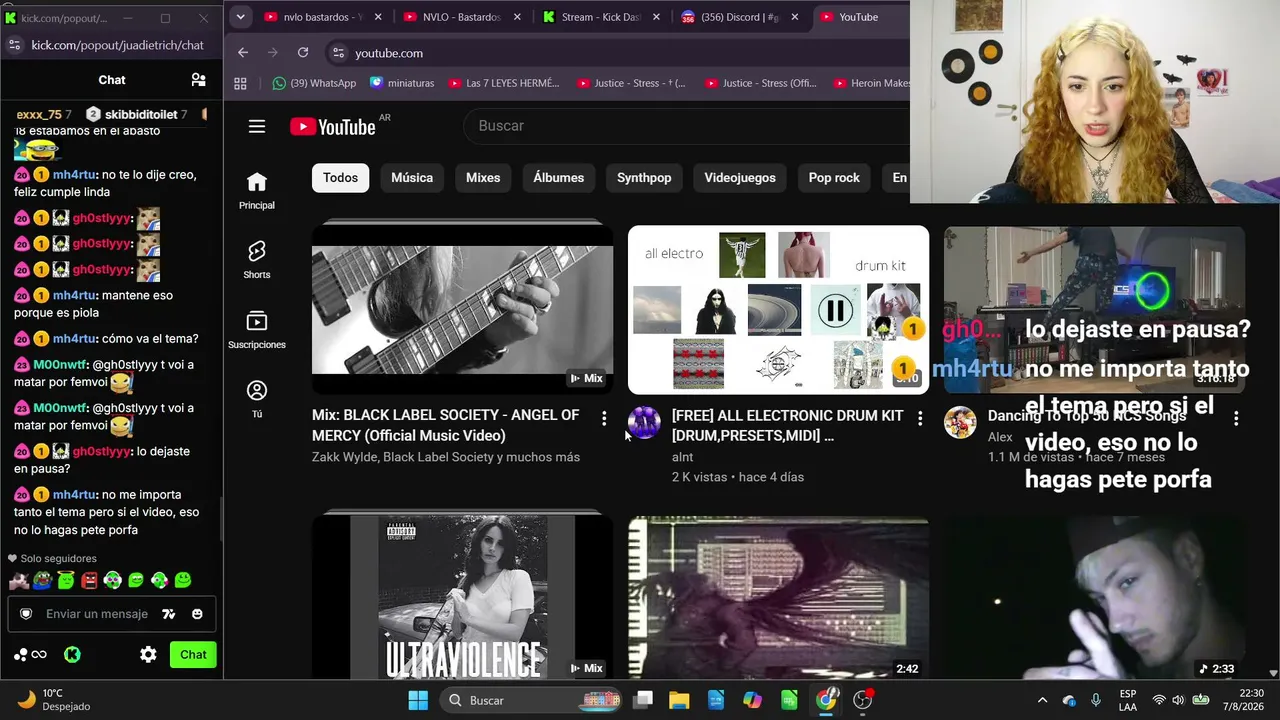The height and width of the screenshot is (720, 1280).
Task: Switch the ESP LAA keyboard language indicator
Action: (1128, 700)
